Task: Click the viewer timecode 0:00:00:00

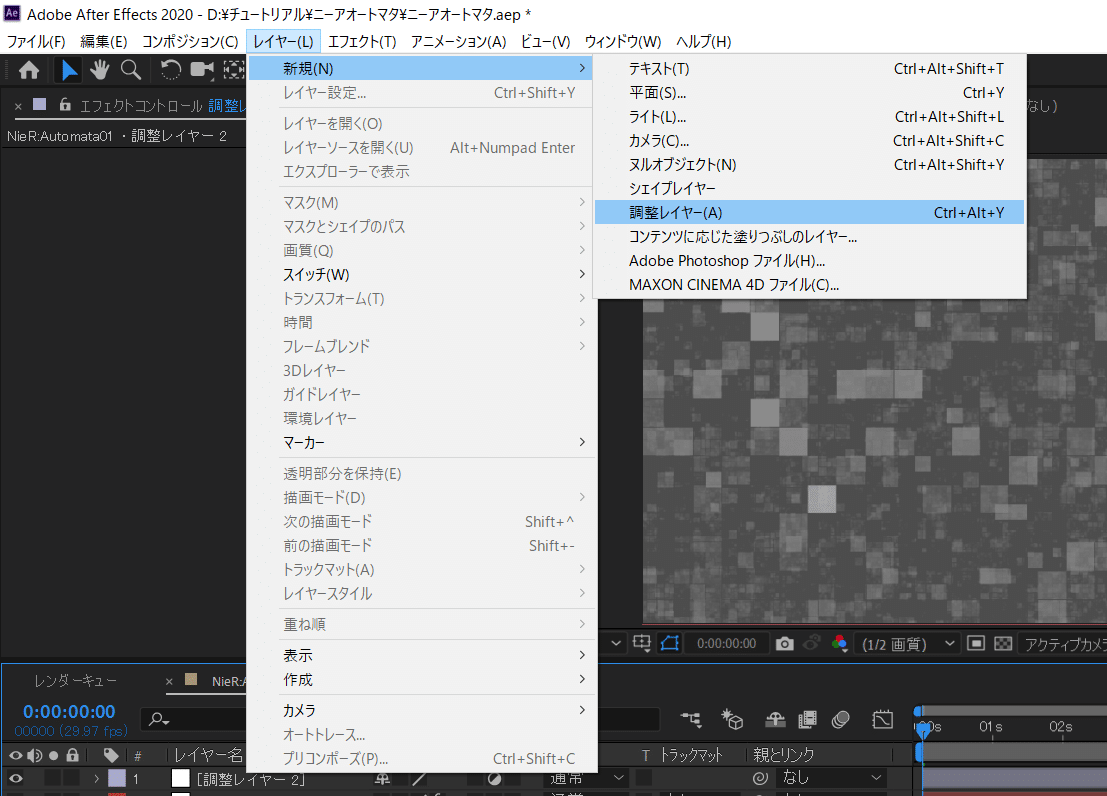Action: coord(726,643)
